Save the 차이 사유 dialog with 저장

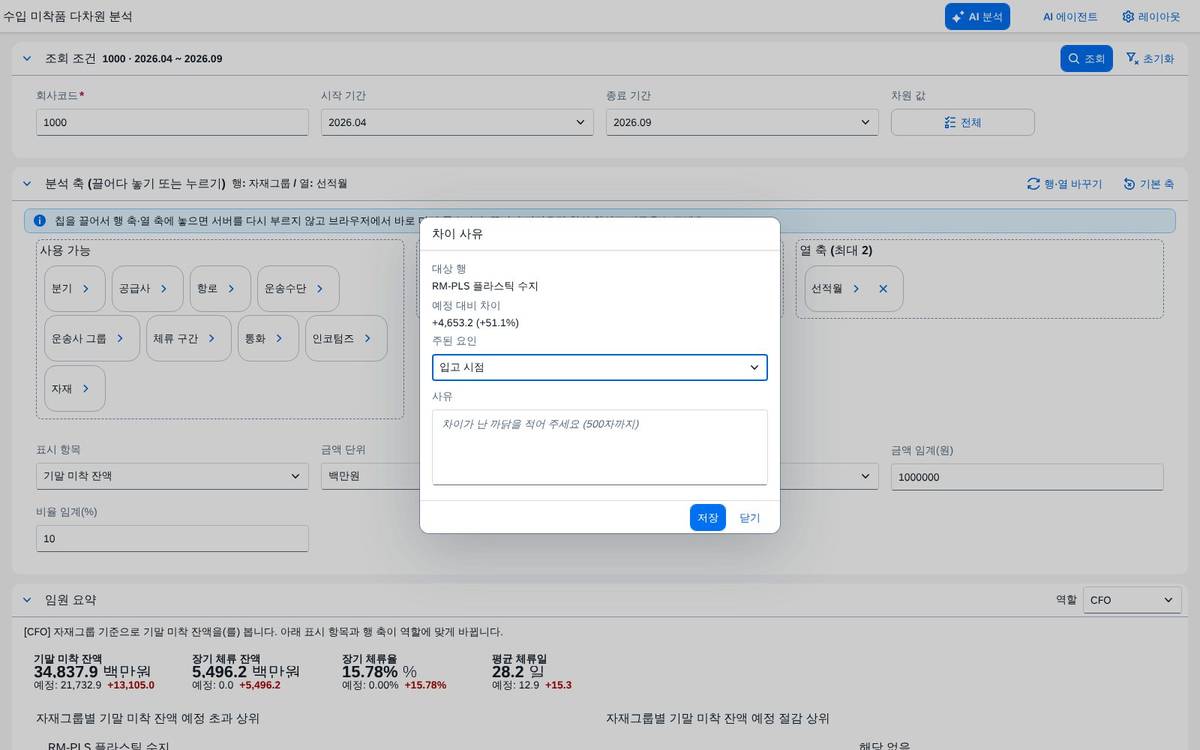[708, 517]
